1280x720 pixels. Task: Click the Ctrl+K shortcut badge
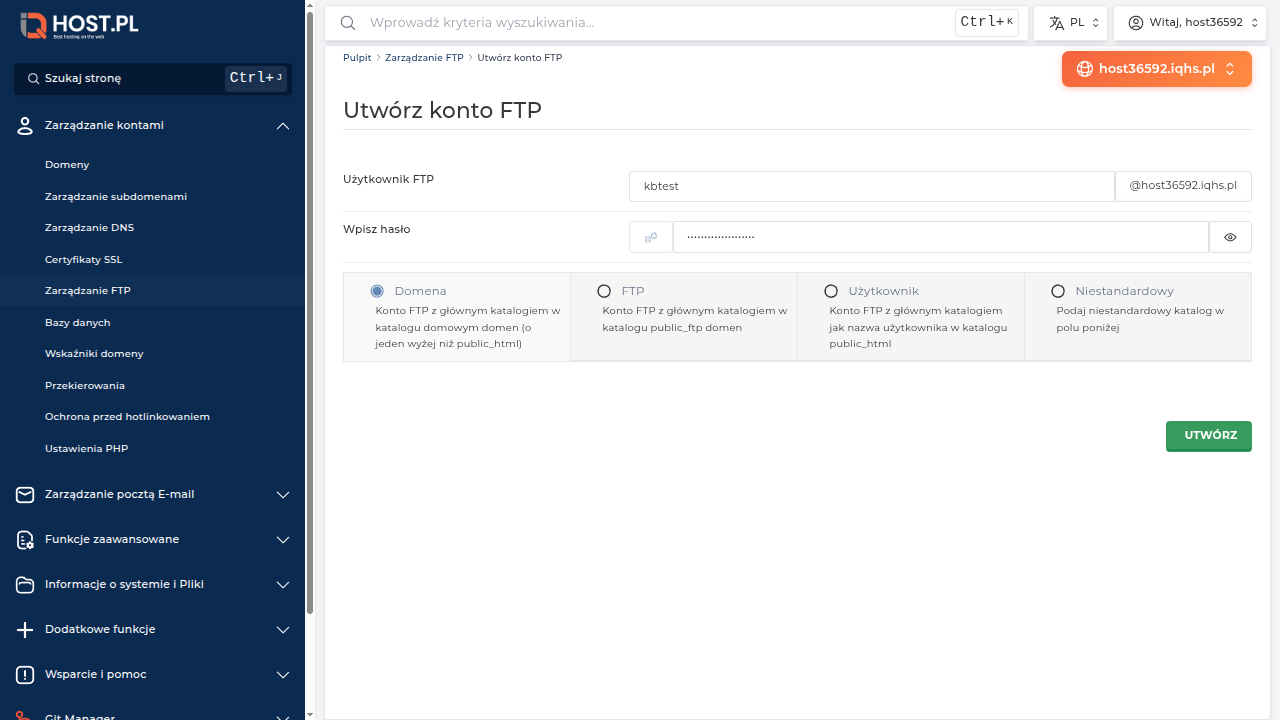coord(987,22)
